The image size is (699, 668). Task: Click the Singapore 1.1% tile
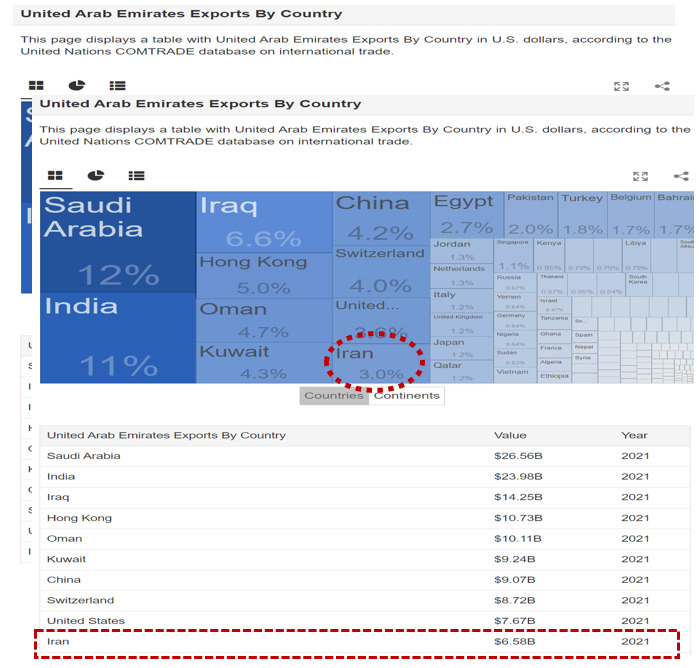(x=514, y=255)
